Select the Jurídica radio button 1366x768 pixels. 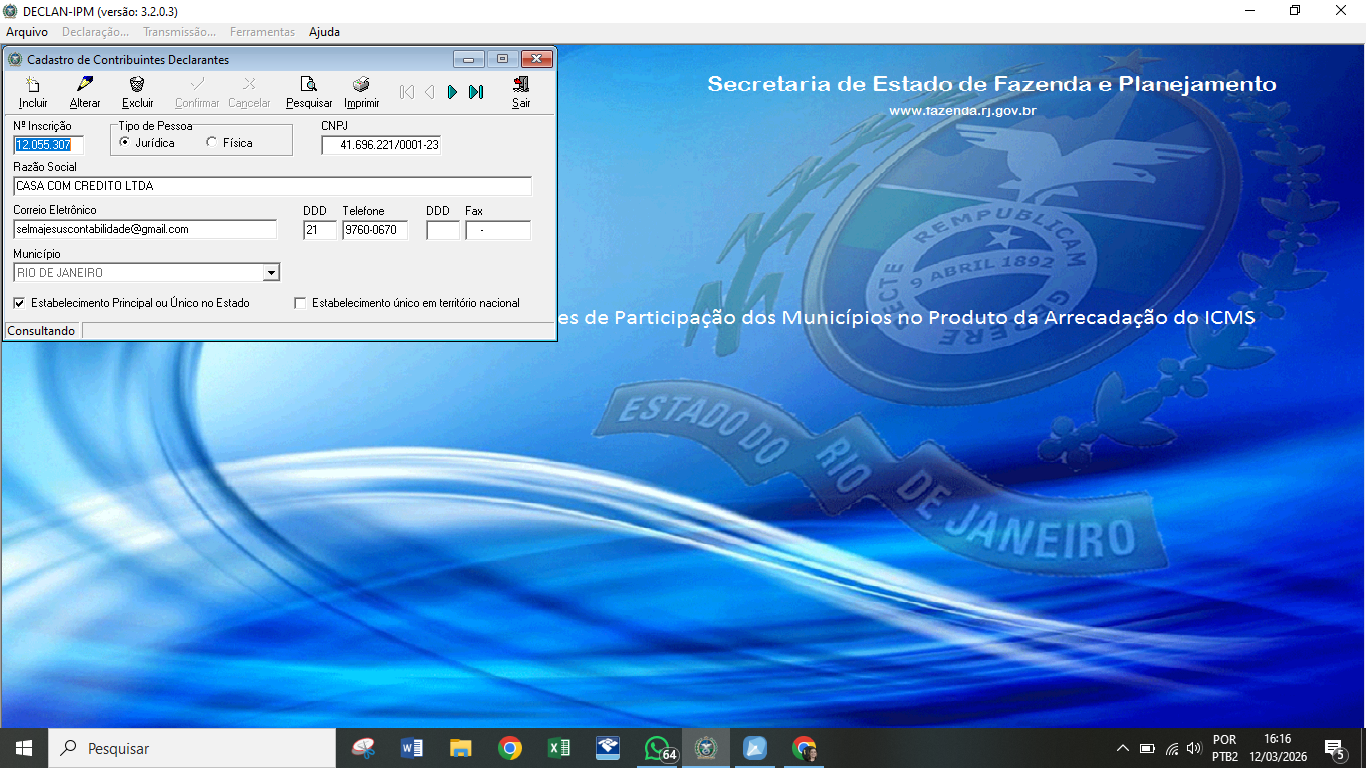125,143
